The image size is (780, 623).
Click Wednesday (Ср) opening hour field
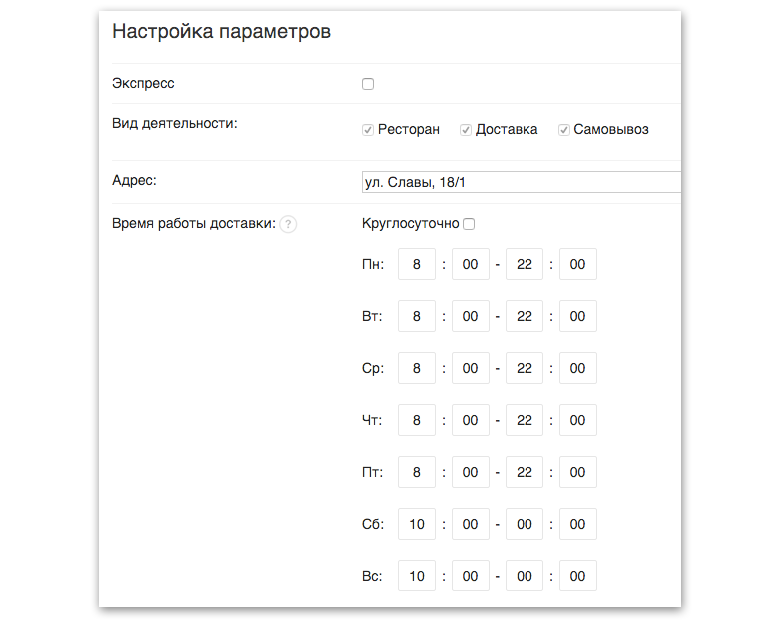coord(417,368)
